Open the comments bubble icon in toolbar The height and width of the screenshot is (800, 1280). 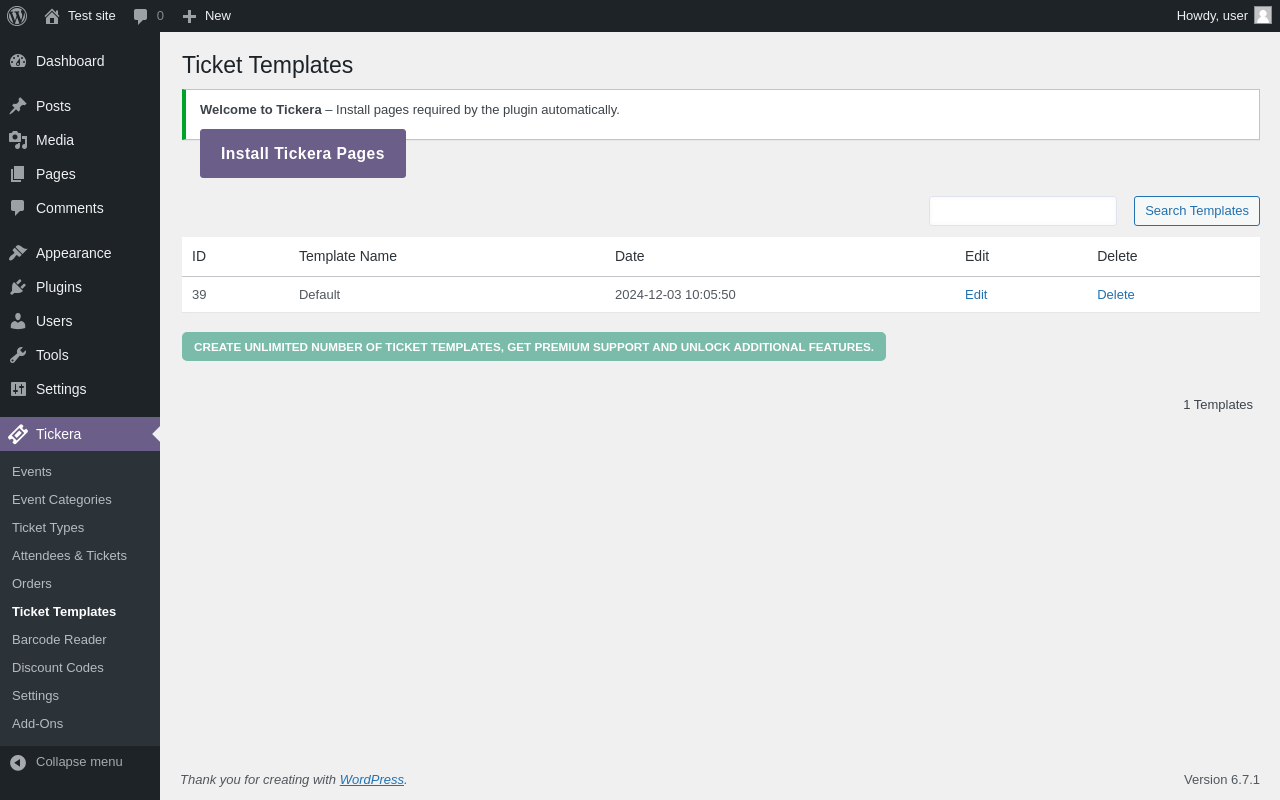pos(141,16)
